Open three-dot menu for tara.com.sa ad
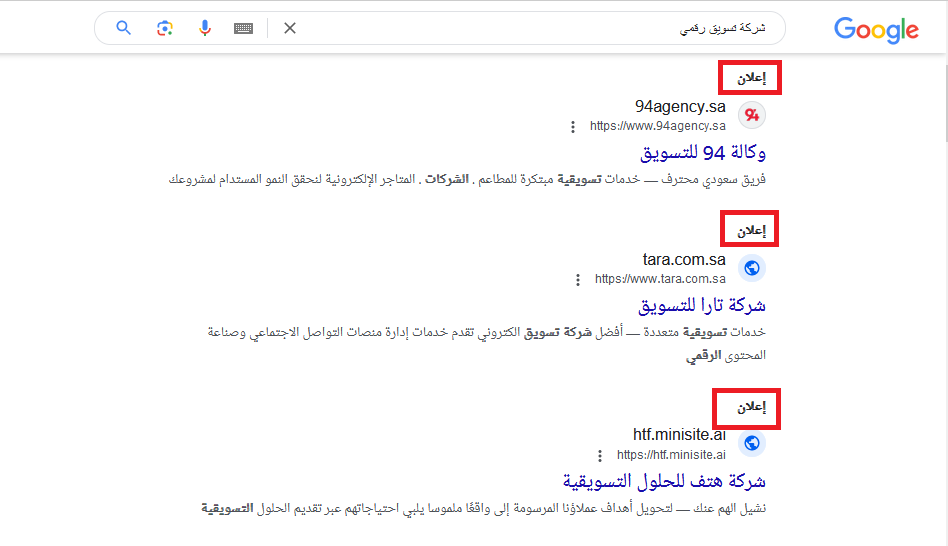Screen dimensions: 948x546 tap(578, 280)
